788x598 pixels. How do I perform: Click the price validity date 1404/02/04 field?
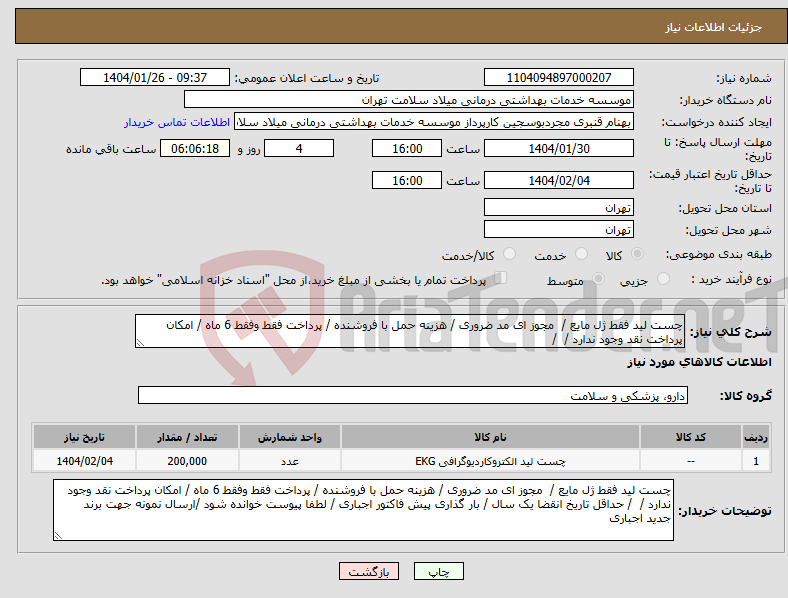click(558, 180)
